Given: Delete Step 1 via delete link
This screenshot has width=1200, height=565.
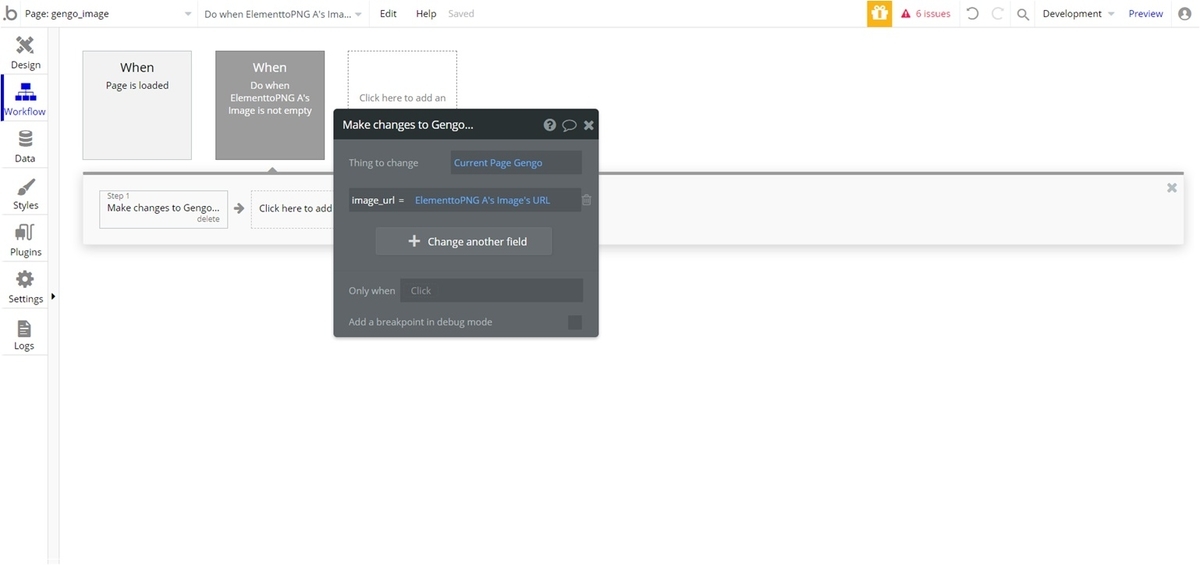Looking at the screenshot, I should coord(208,219).
